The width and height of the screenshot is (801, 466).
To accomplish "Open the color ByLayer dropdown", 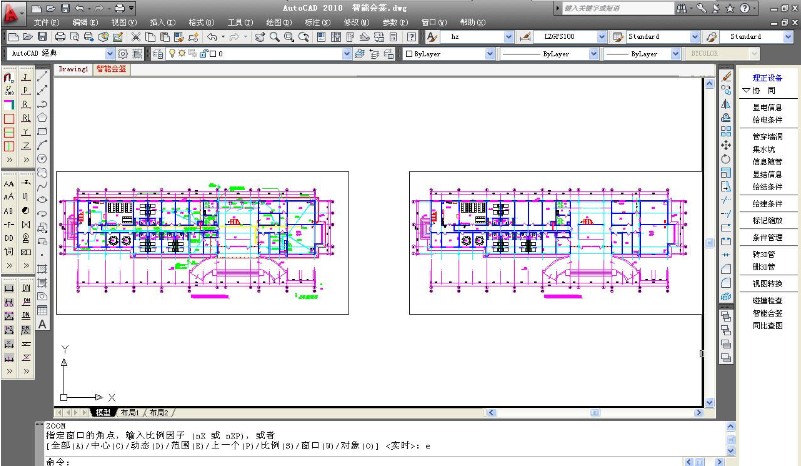I will tap(490, 53).
